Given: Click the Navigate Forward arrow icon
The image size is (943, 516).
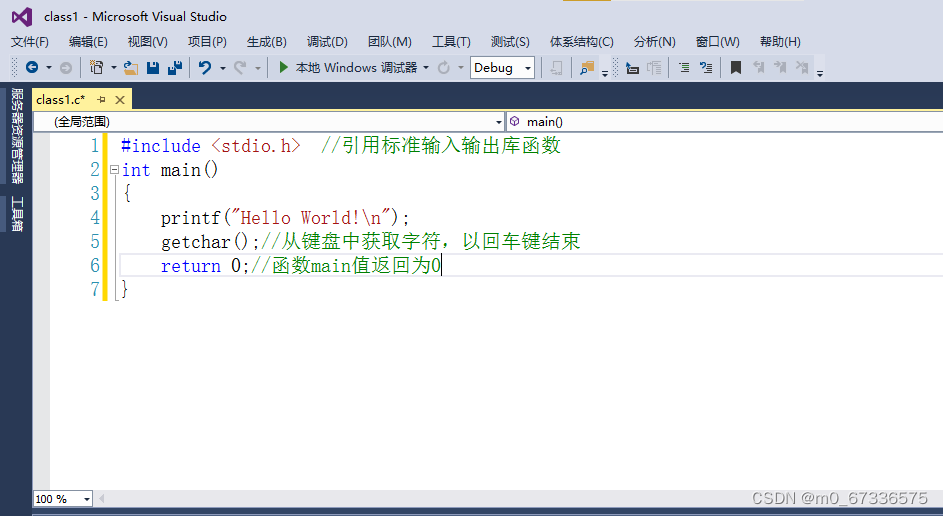Looking at the screenshot, I should click(66, 68).
